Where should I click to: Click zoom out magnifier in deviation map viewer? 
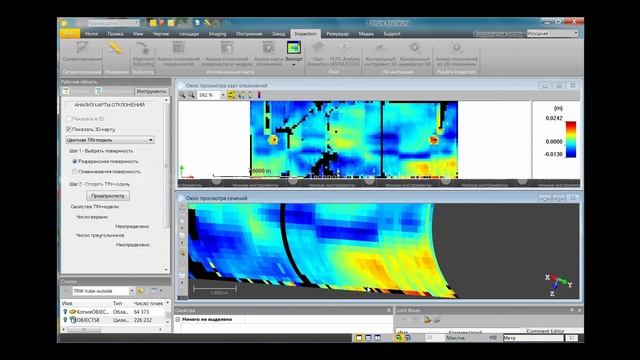(191, 95)
